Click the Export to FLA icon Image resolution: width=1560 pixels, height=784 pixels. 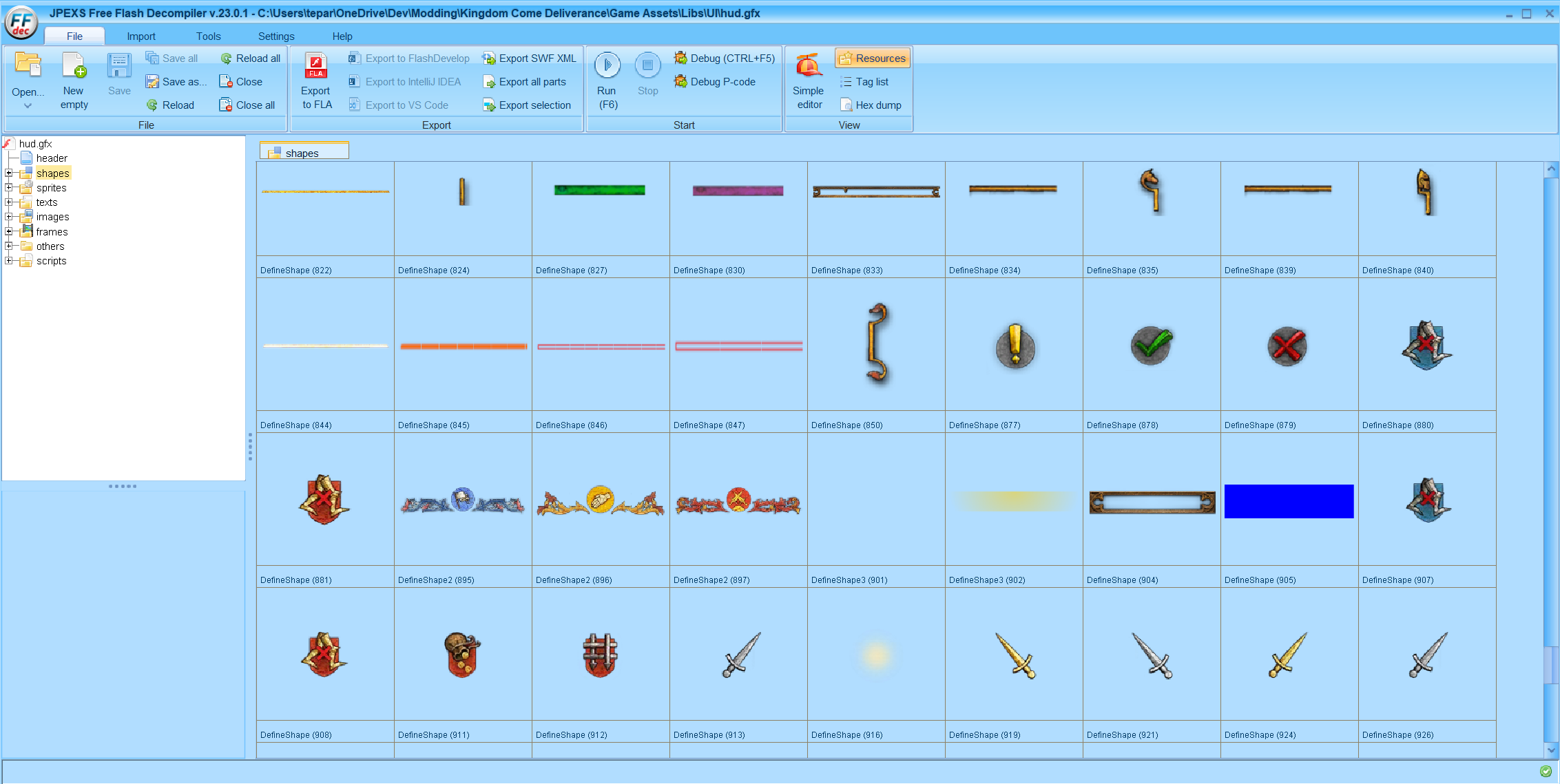(316, 67)
